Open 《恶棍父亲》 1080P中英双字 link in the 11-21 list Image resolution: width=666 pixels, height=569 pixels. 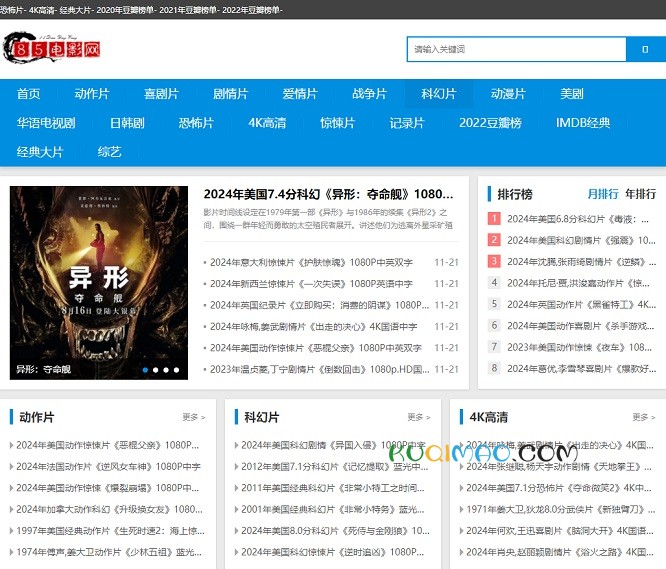316,348
